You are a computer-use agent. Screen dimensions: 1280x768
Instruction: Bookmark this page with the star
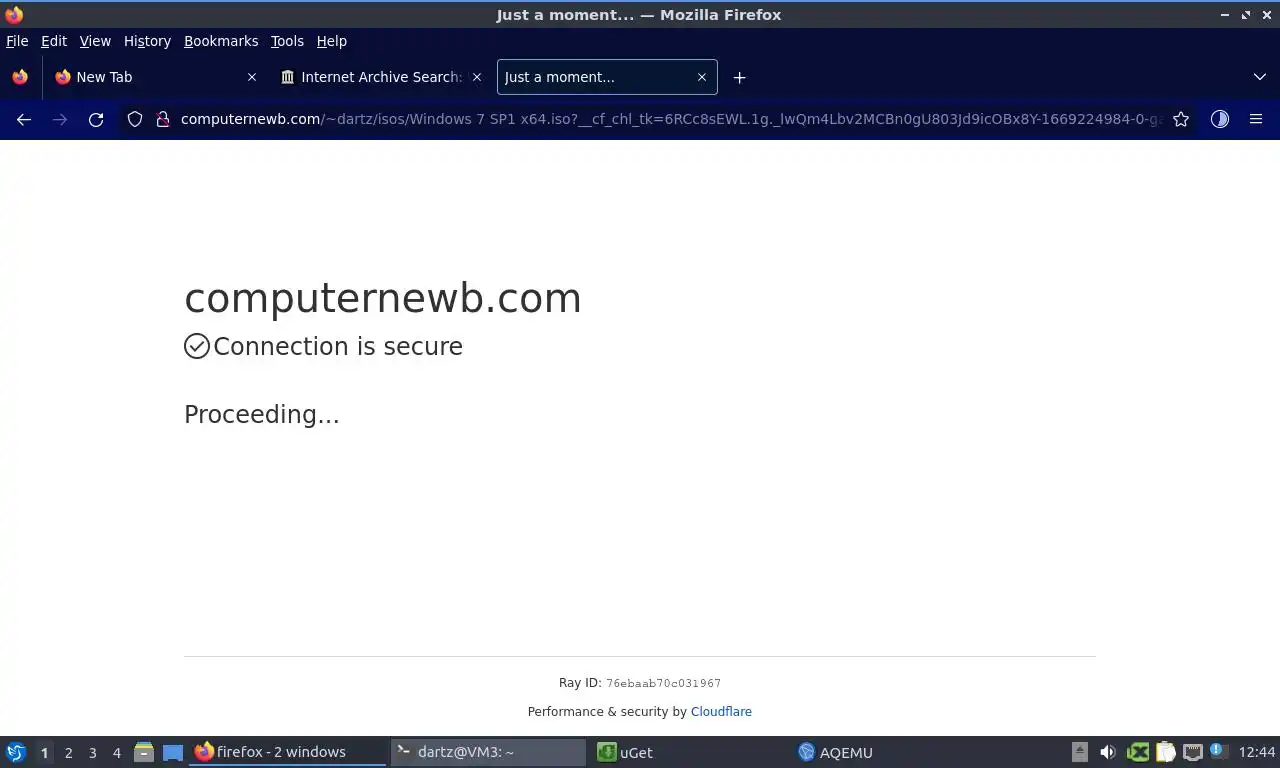click(1181, 119)
